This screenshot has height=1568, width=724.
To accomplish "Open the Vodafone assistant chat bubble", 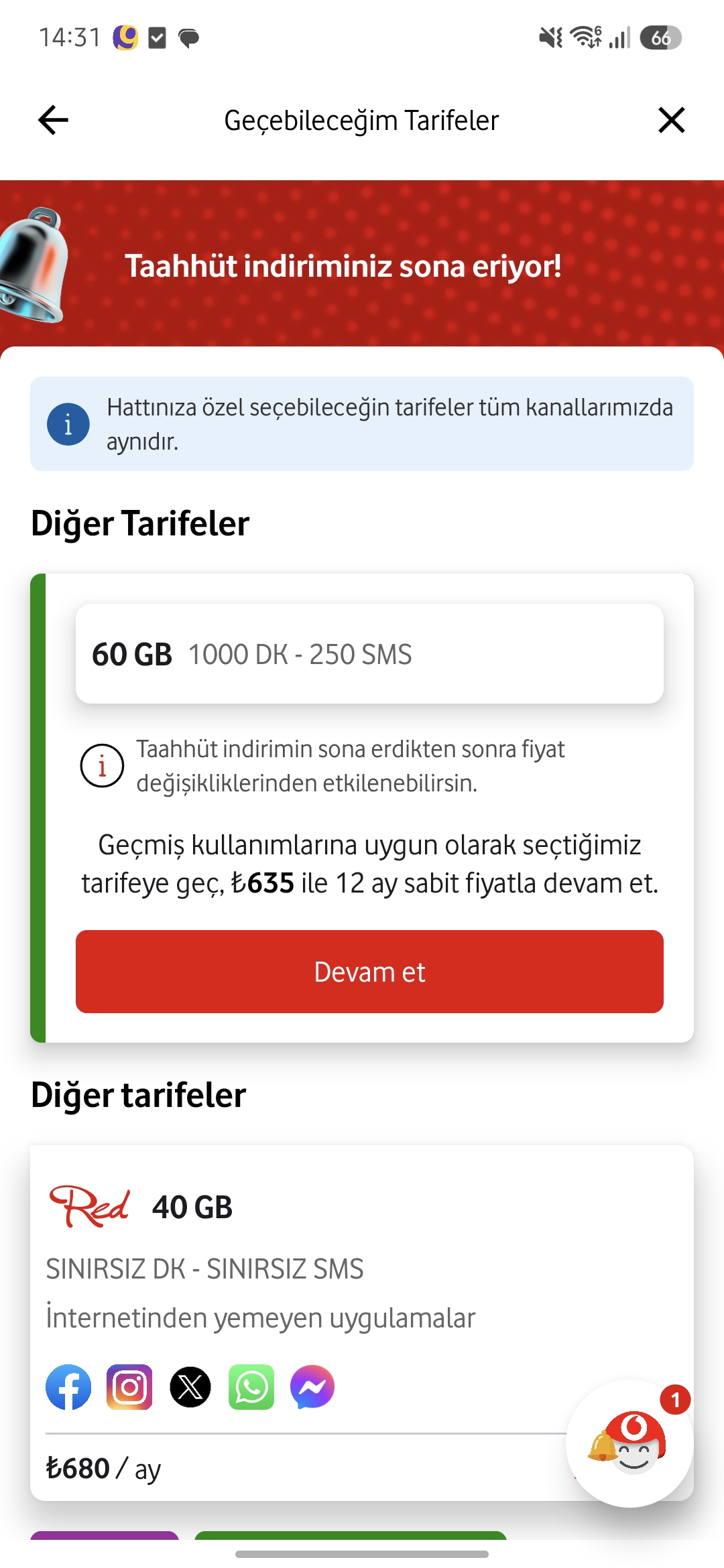I will tap(629, 1443).
